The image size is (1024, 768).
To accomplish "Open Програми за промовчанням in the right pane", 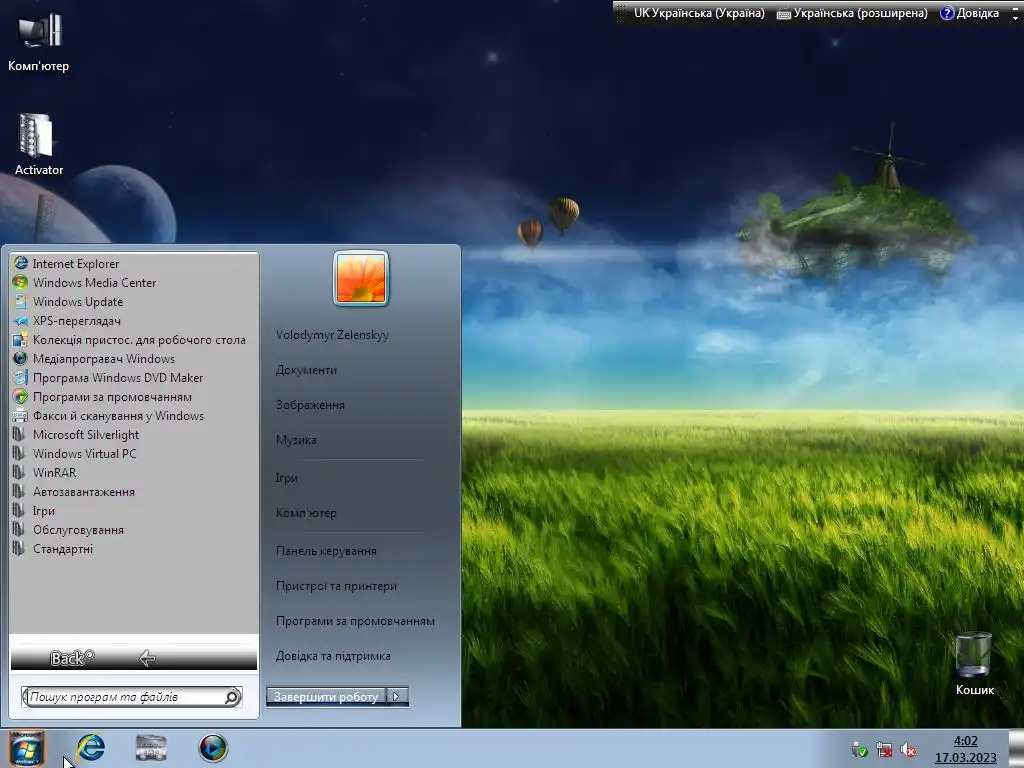I will click(355, 621).
